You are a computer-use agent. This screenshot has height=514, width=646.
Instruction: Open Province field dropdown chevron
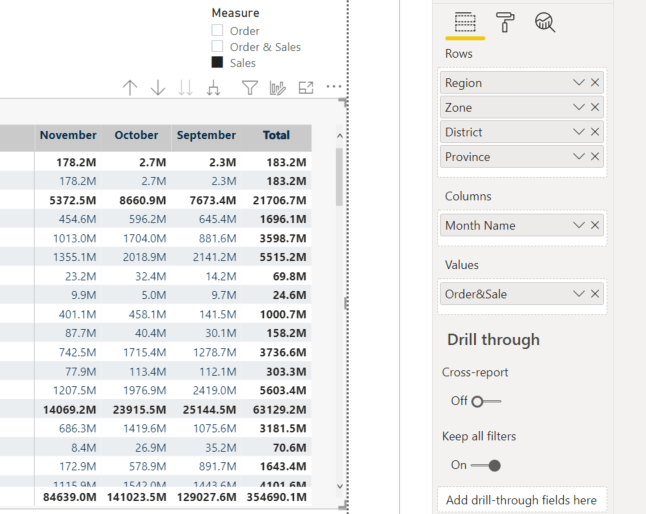click(x=579, y=157)
